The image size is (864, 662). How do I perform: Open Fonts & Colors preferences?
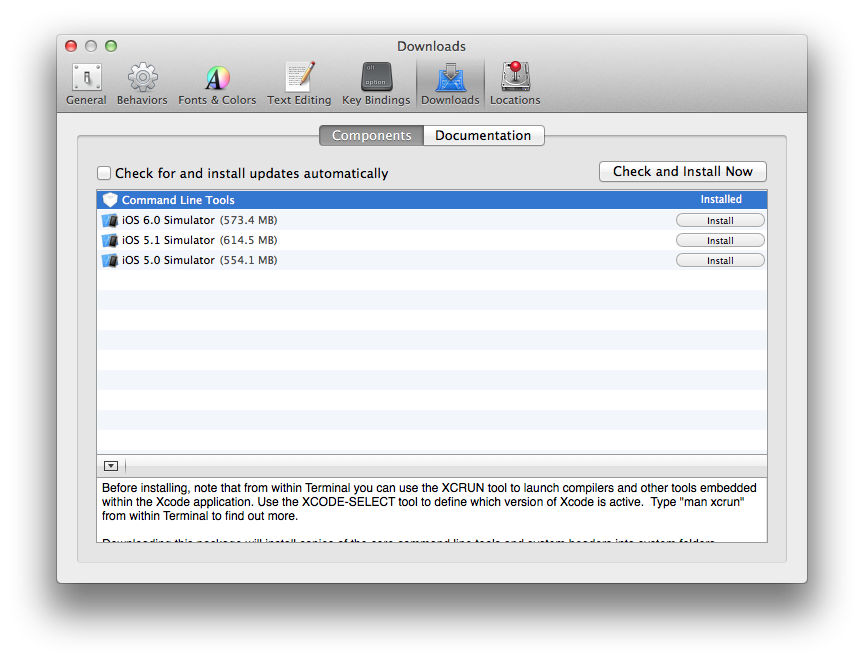217,84
